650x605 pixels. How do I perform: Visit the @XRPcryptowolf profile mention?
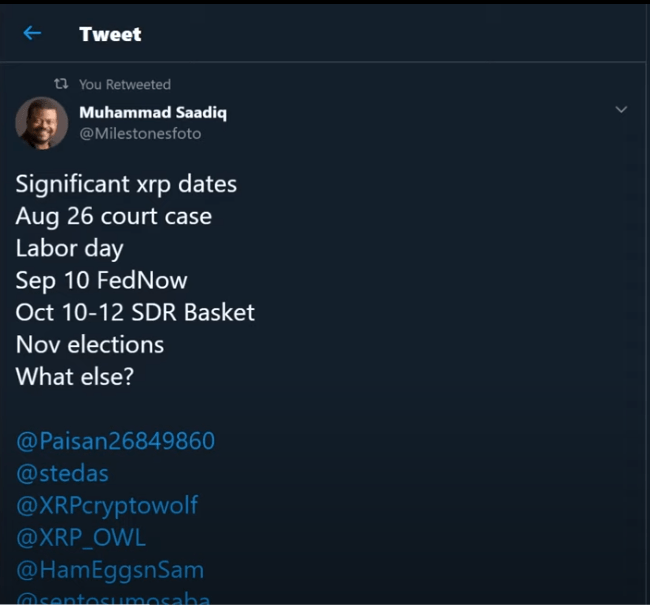pyautogui.click(x=107, y=505)
